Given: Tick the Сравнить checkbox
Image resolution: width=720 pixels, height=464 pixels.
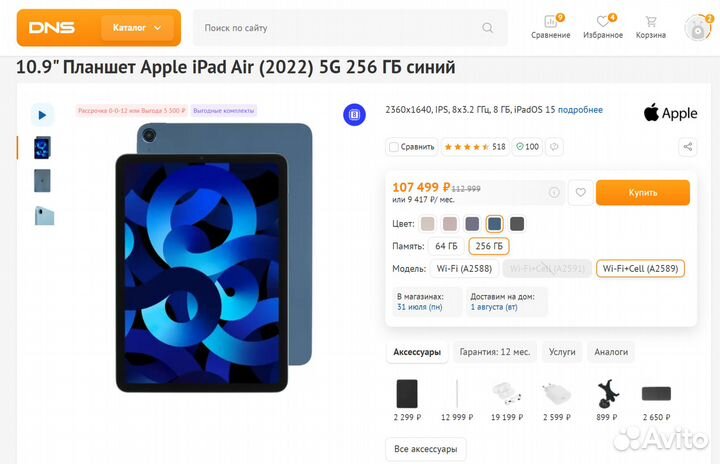Looking at the screenshot, I should coord(394,147).
